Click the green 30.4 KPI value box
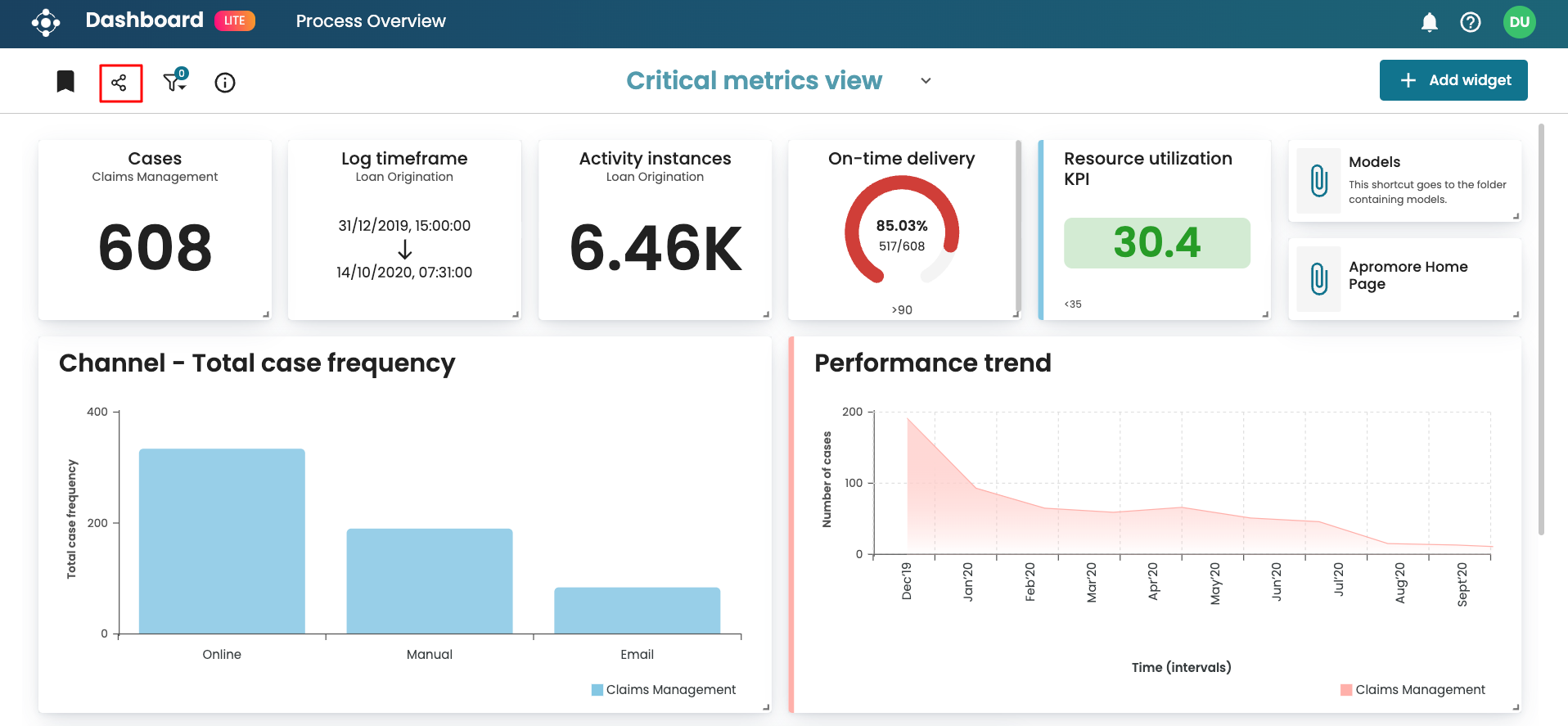The image size is (1568, 726). point(1156,243)
